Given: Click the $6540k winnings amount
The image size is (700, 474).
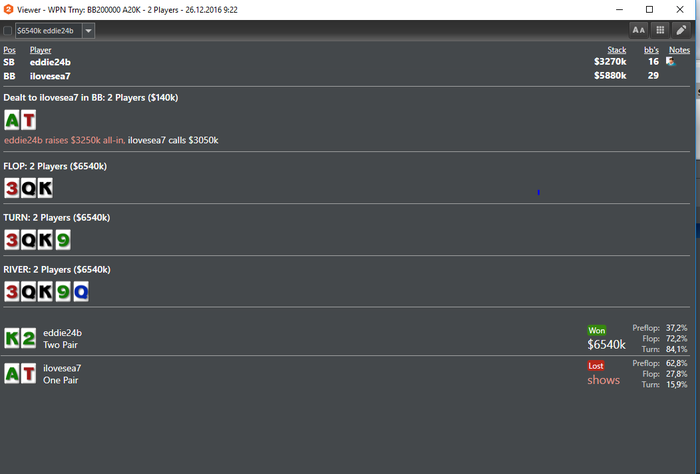Looking at the screenshot, I should pyautogui.click(x=606, y=345).
